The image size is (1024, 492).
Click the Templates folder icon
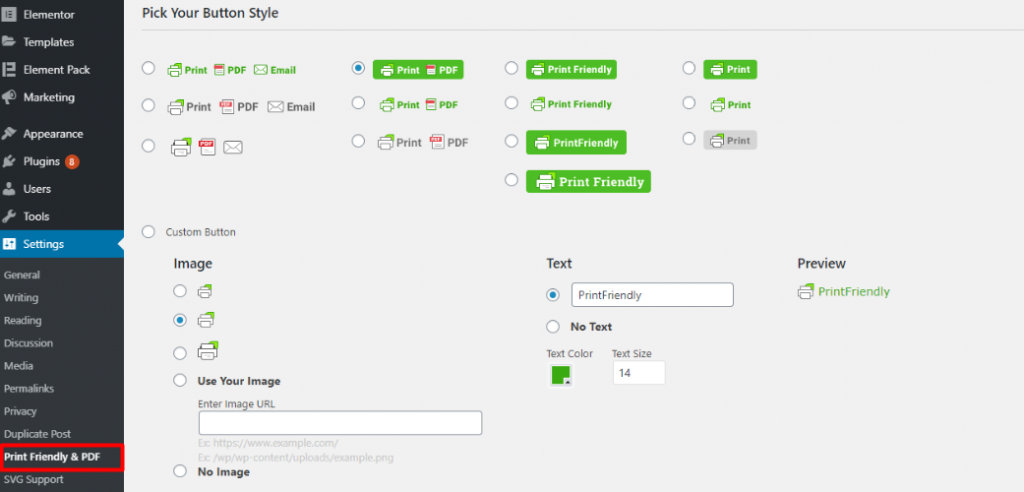(x=9, y=42)
